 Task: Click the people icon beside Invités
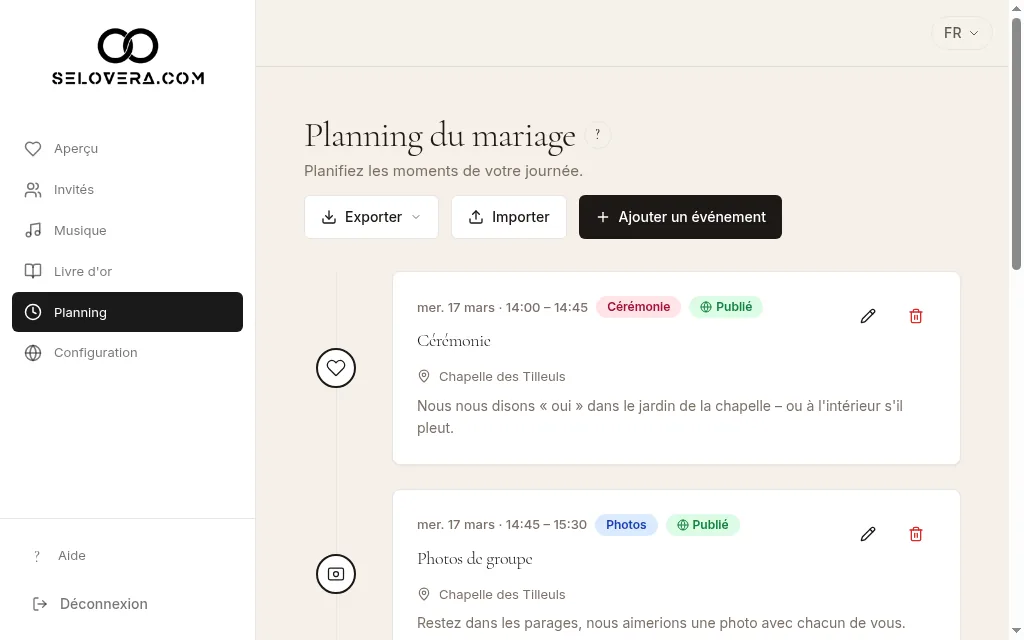(x=33, y=190)
